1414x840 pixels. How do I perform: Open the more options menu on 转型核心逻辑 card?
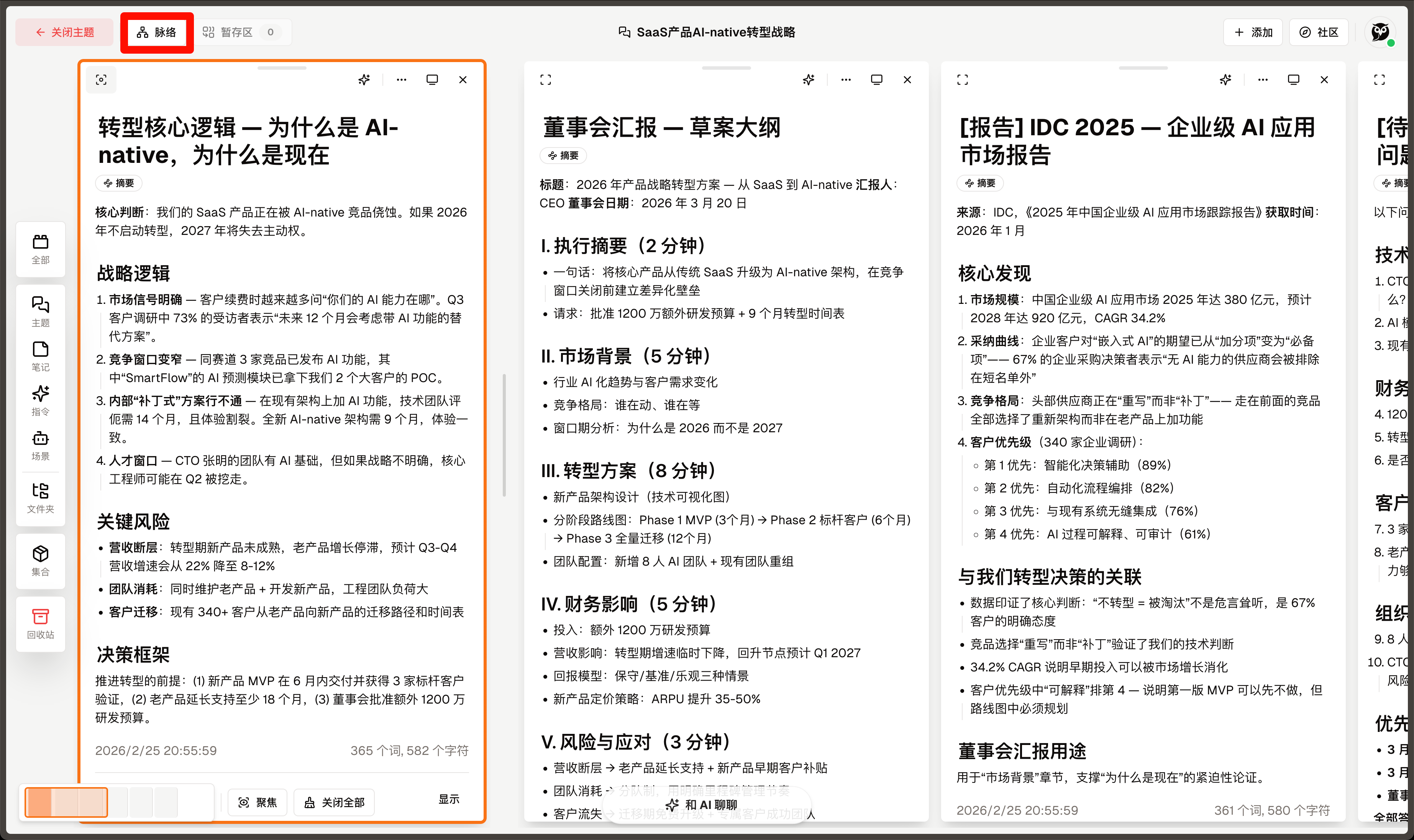(x=401, y=80)
